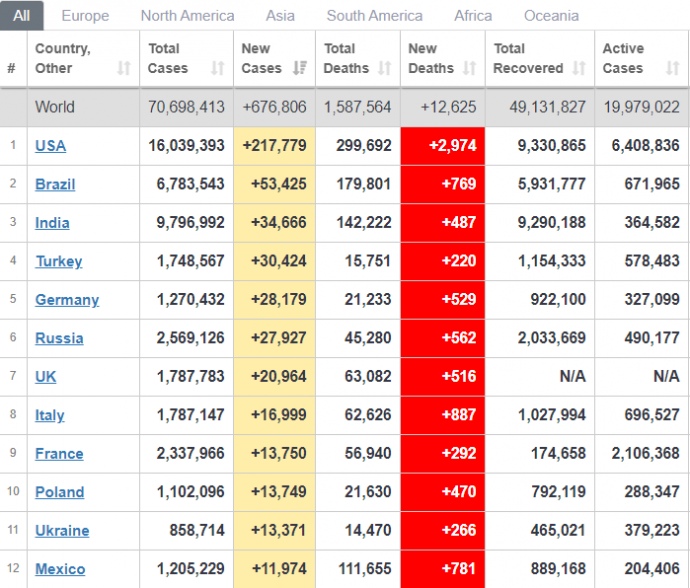Screen dimensions: 690x588
Task: Click the Mexico link
Action: pyautogui.click(x=60, y=569)
